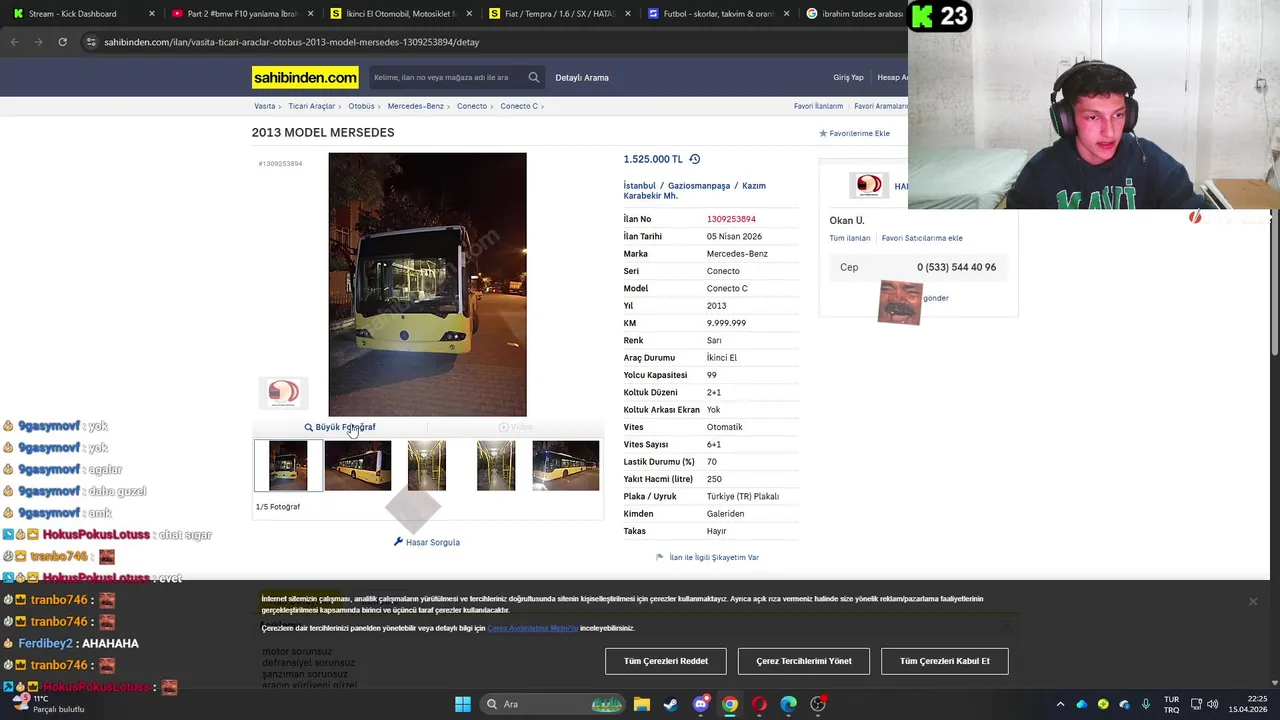Click the sahibinden.com logo

[305, 77]
